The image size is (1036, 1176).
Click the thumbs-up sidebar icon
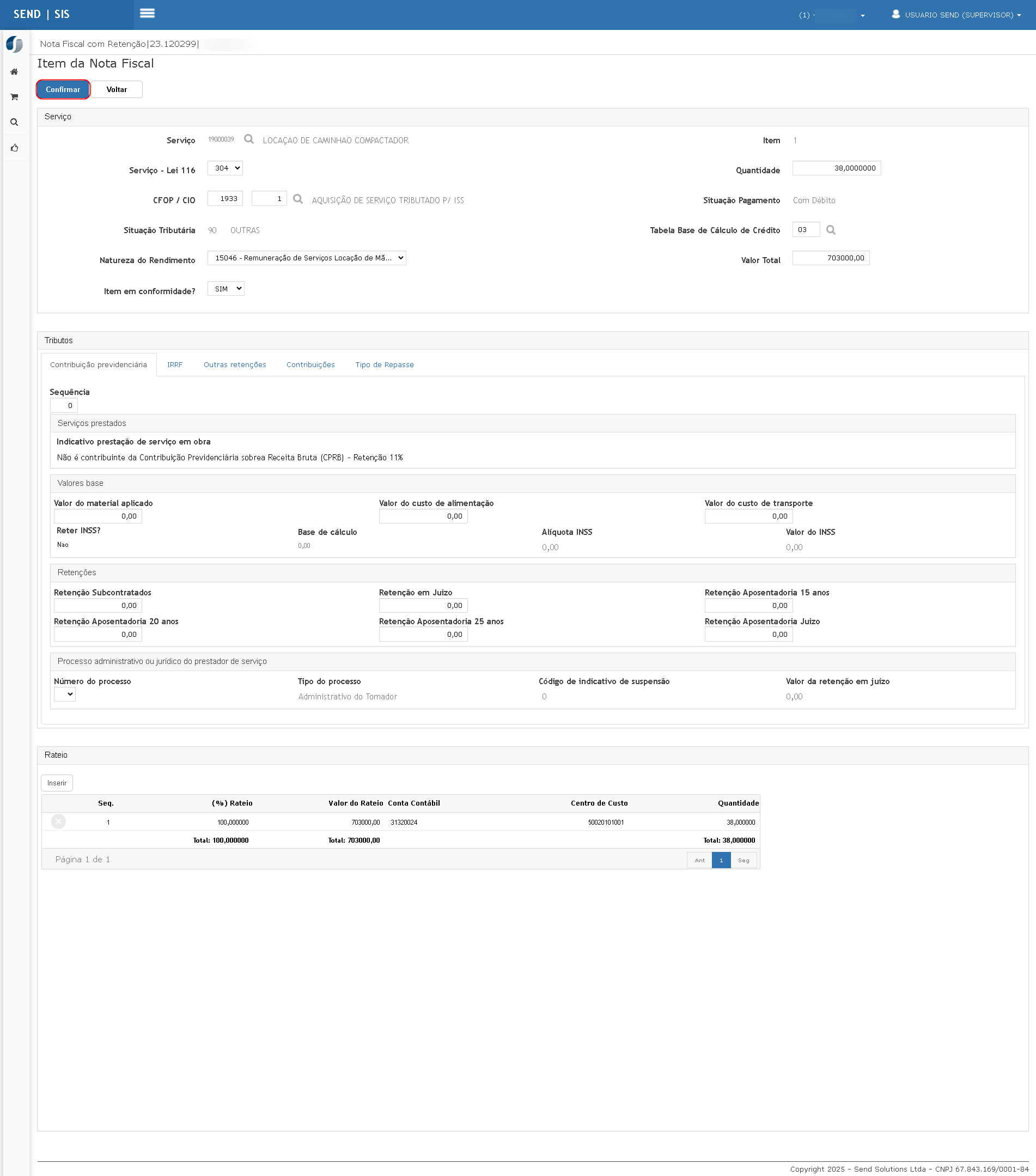coord(14,148)
